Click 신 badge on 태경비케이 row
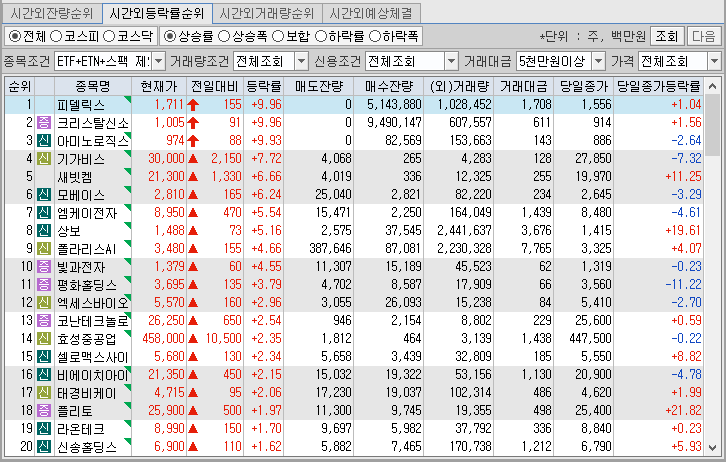This screenshot has width=726, height=462. click(x=44, y=393)
